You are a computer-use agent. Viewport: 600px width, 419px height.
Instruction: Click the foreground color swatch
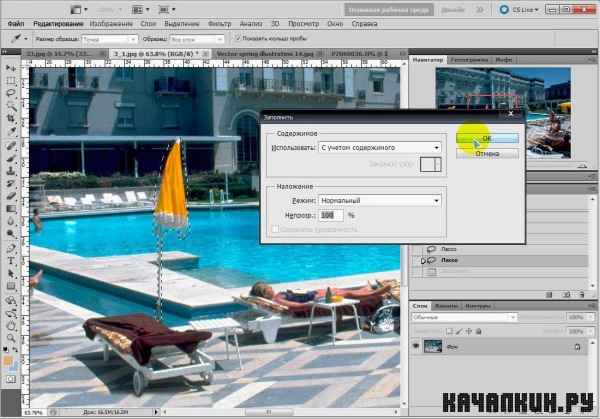point(8,361)
